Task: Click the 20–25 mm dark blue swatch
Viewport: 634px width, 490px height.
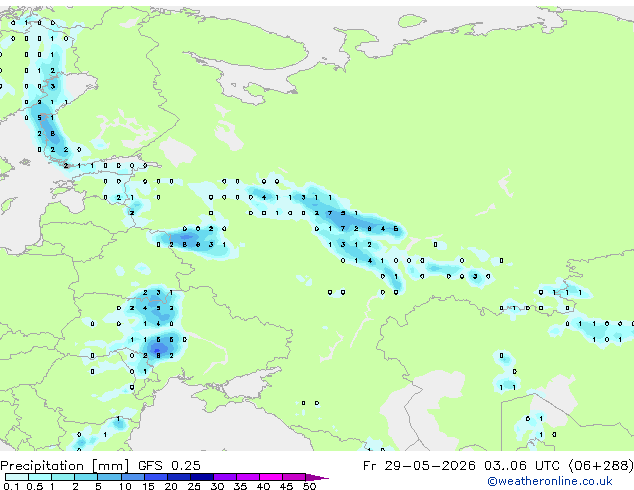Action: pos(179,477)
